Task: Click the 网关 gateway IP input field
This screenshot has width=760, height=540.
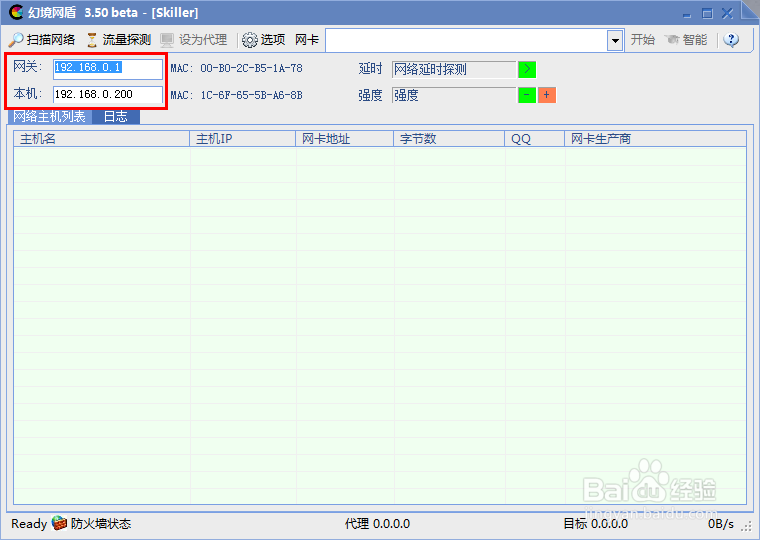Action: [x=108, y=68]
